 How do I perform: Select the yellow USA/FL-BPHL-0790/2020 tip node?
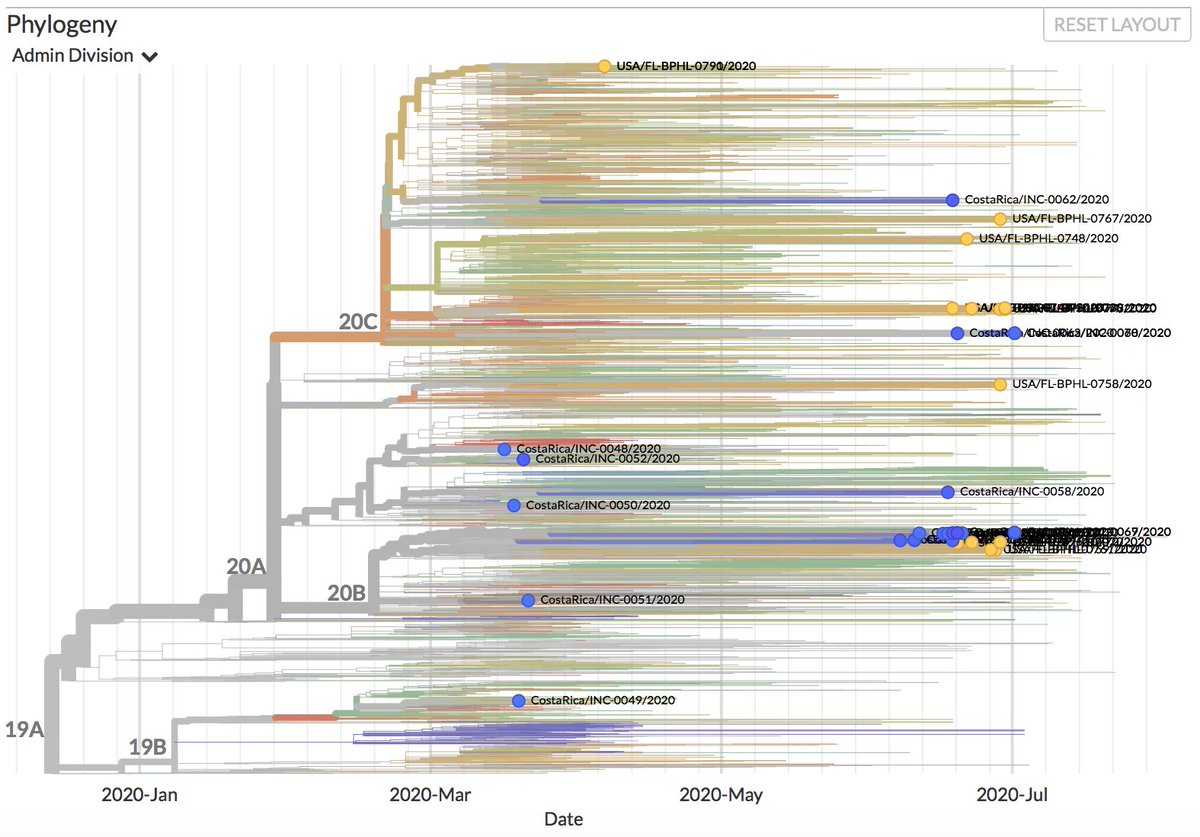pyautogui.click(x=604, y=66)
